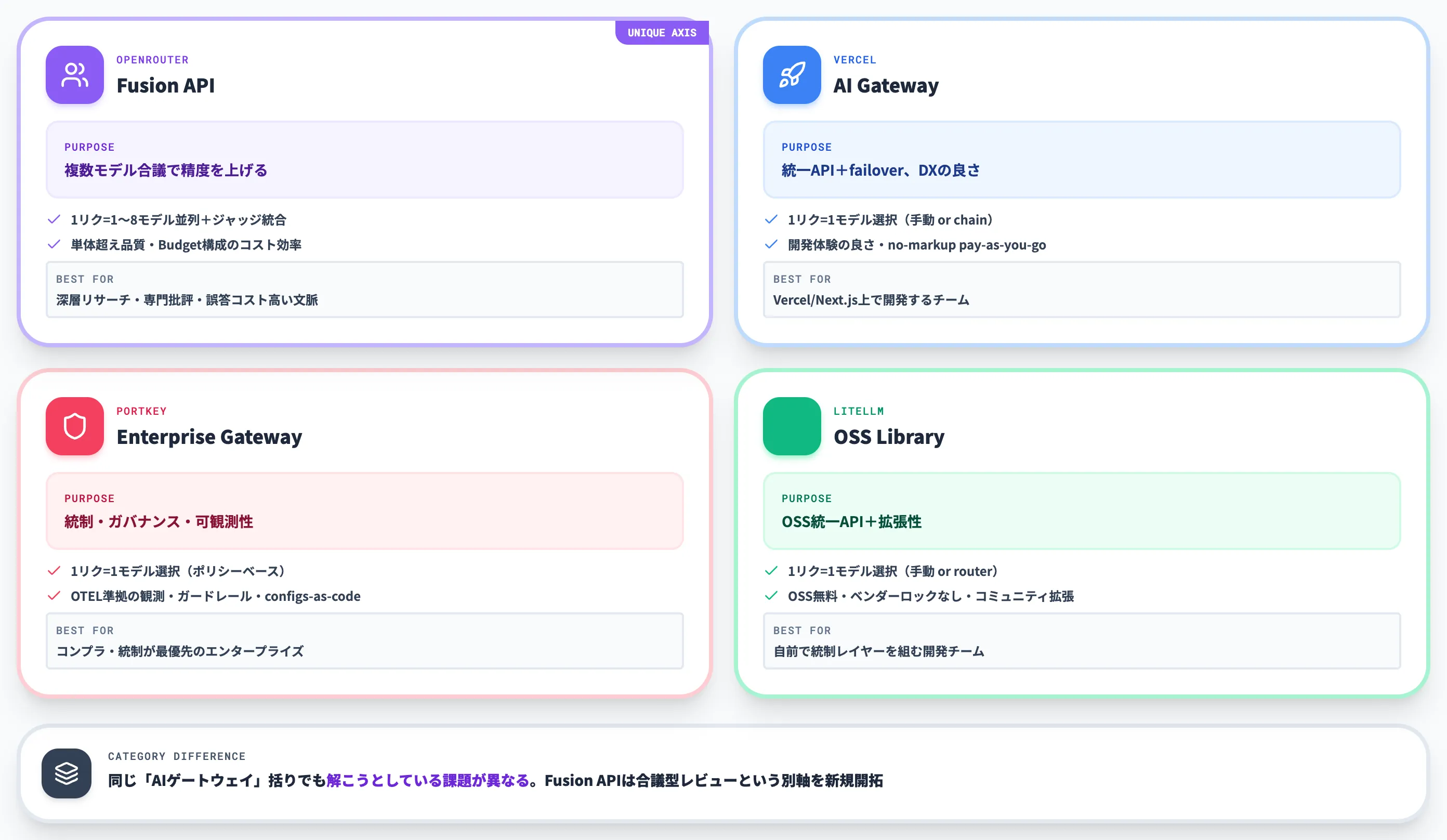Click the checkmark beside 開発体験の良さ・no-markup pay-as-you-go
1447x840 pixels.
771,245
